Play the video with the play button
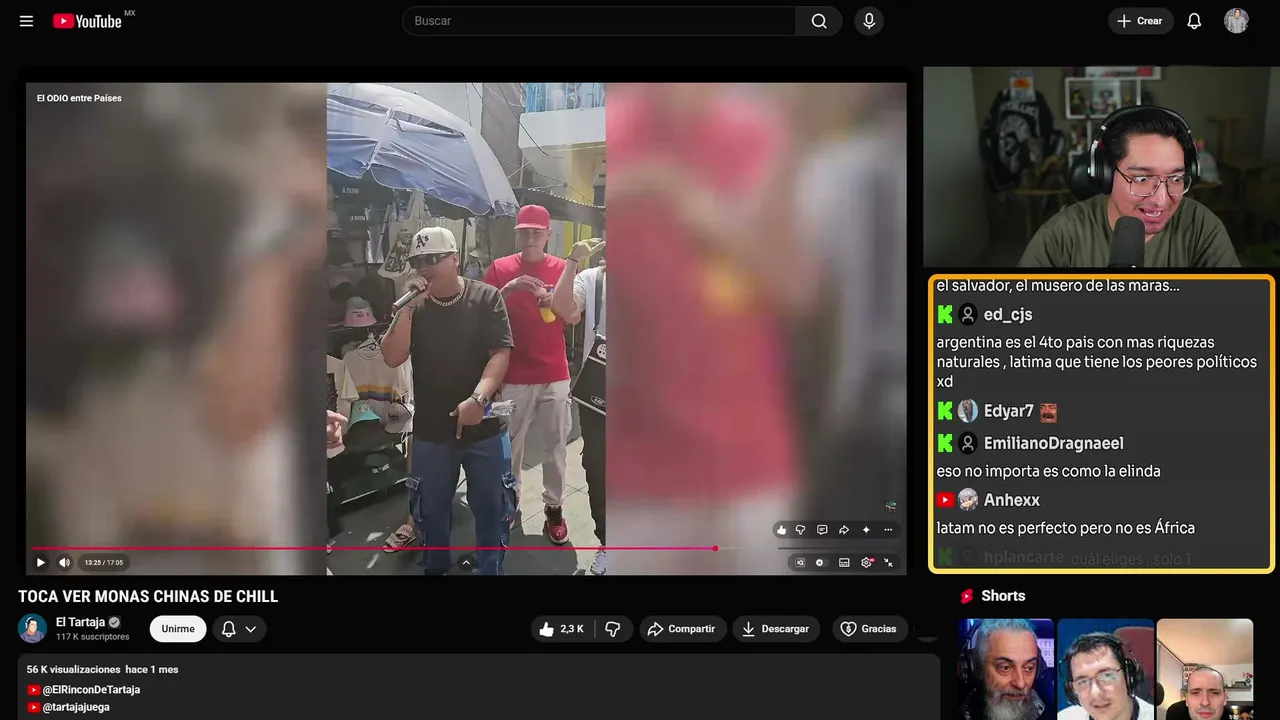The width and height of the screenshot is (1280, 720). point(41,562)
